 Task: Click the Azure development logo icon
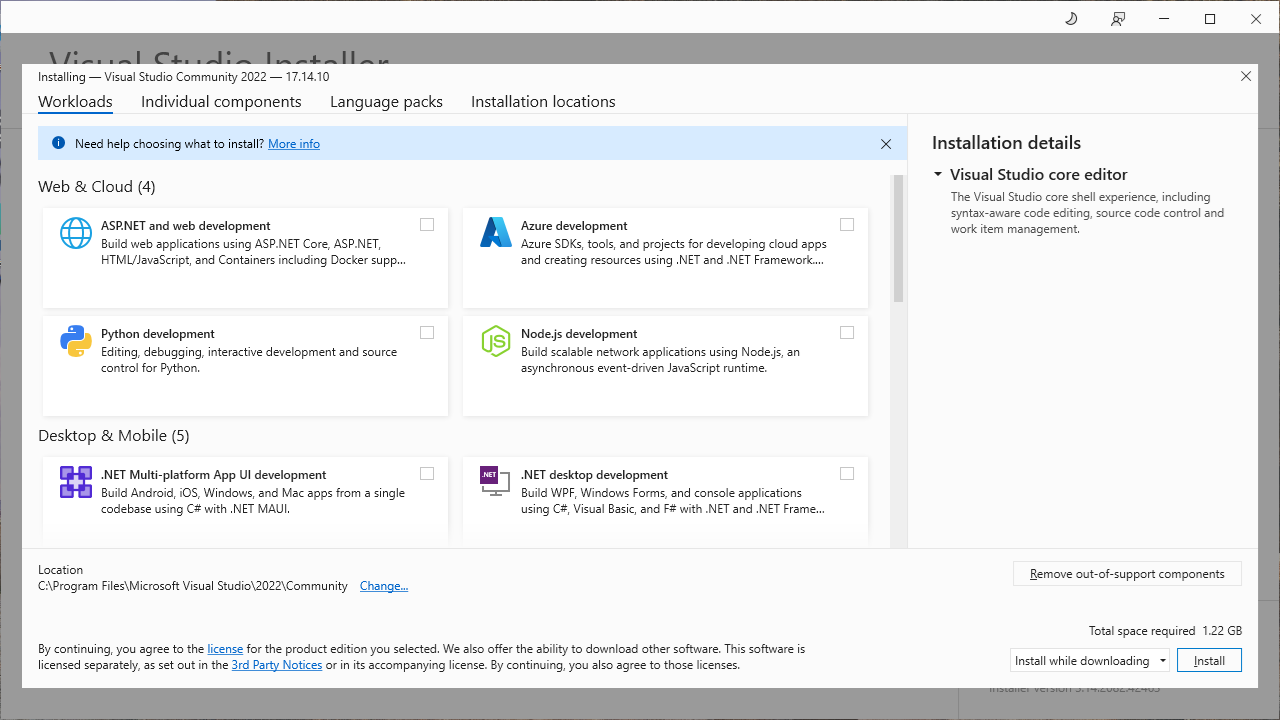(496, 232)
